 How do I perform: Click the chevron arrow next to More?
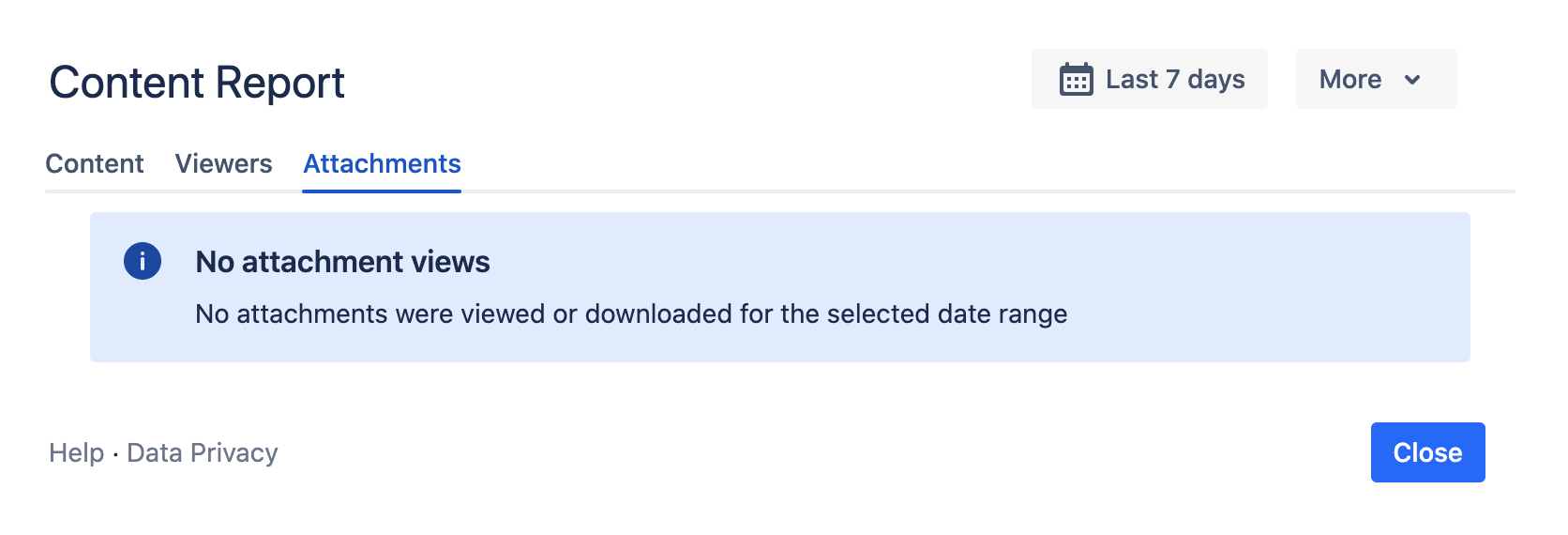[1412, 80]
